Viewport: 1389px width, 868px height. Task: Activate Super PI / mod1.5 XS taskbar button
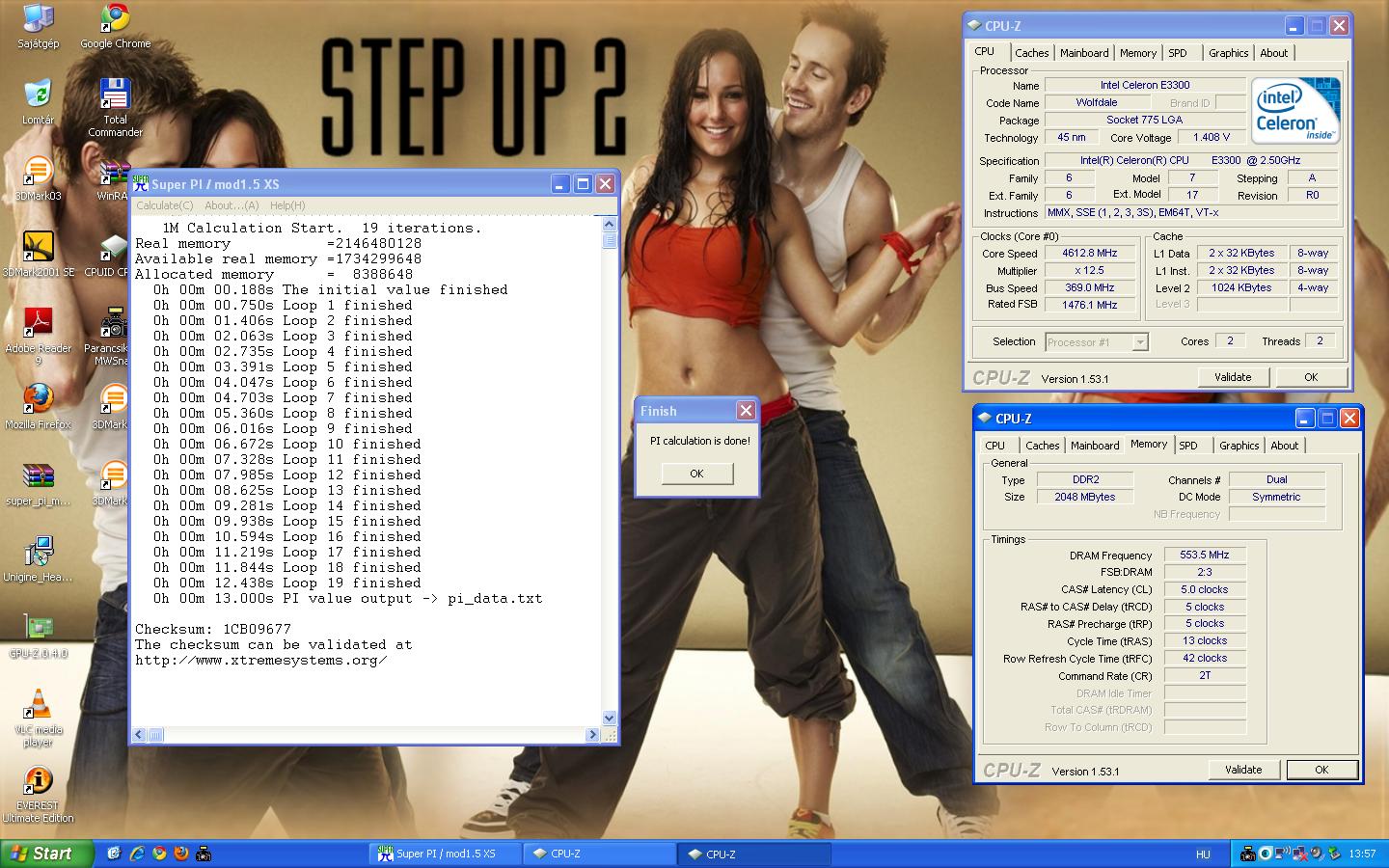coord(445,854)
